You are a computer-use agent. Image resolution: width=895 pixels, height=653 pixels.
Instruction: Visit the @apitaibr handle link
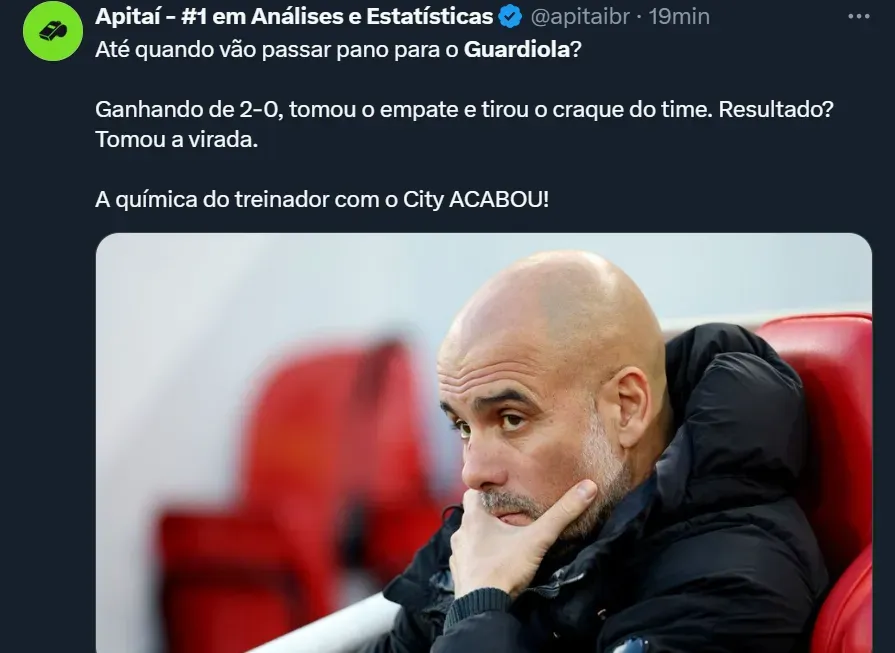(x=579, y=17)
